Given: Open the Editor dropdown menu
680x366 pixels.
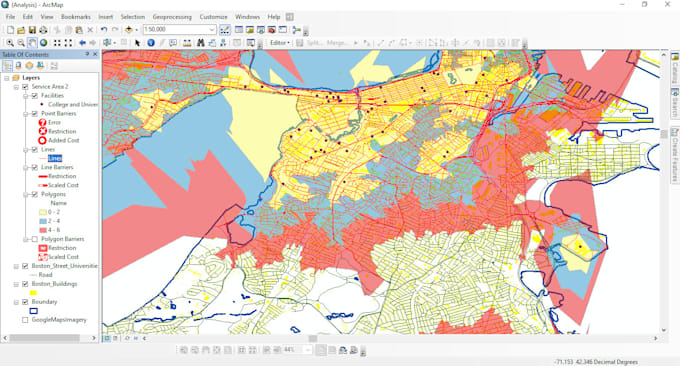Looking at the screenshot, I should click(280, 42).
